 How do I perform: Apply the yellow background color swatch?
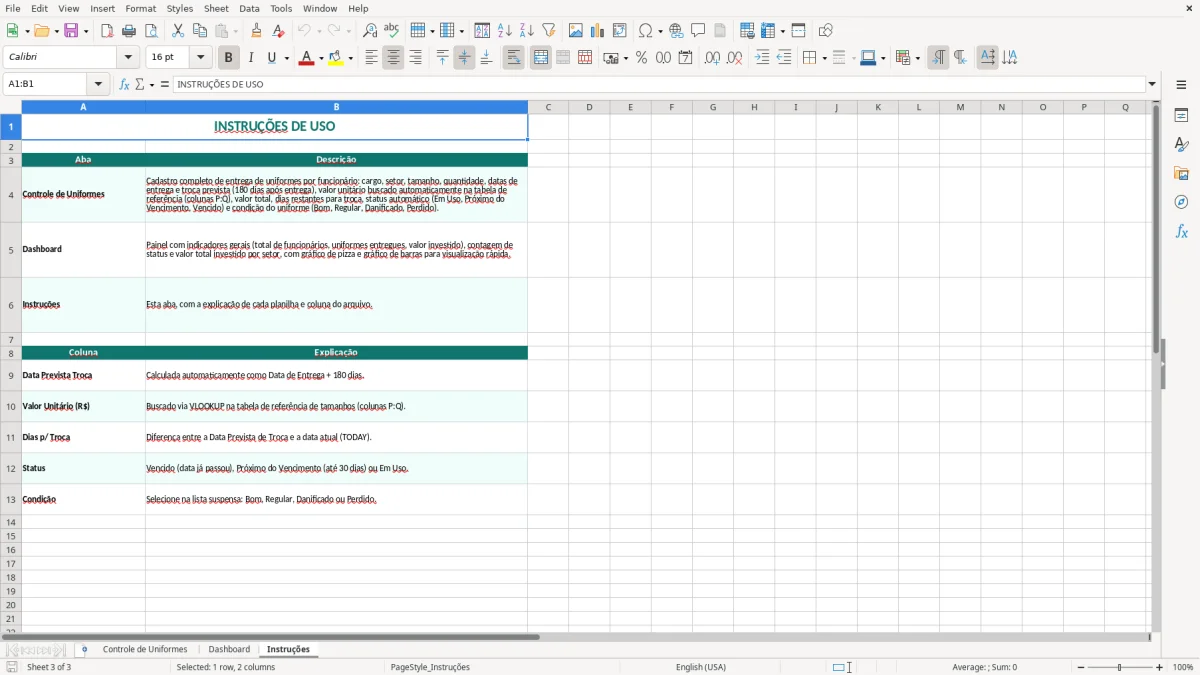coord(336,58)
